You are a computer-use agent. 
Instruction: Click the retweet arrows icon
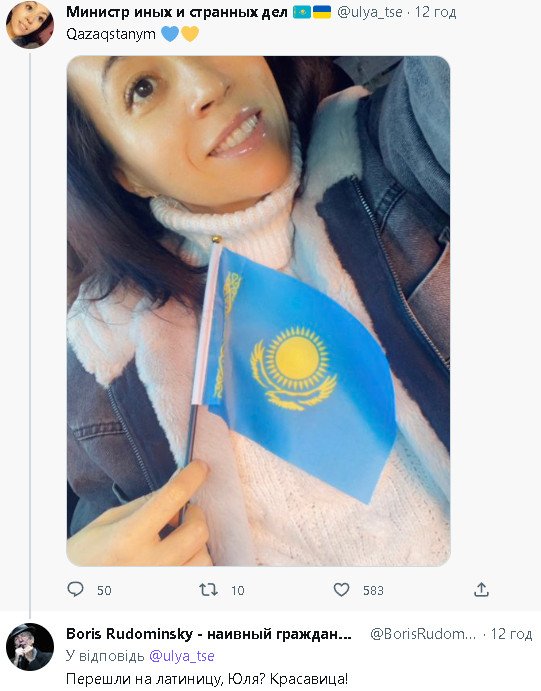(208, 589)
